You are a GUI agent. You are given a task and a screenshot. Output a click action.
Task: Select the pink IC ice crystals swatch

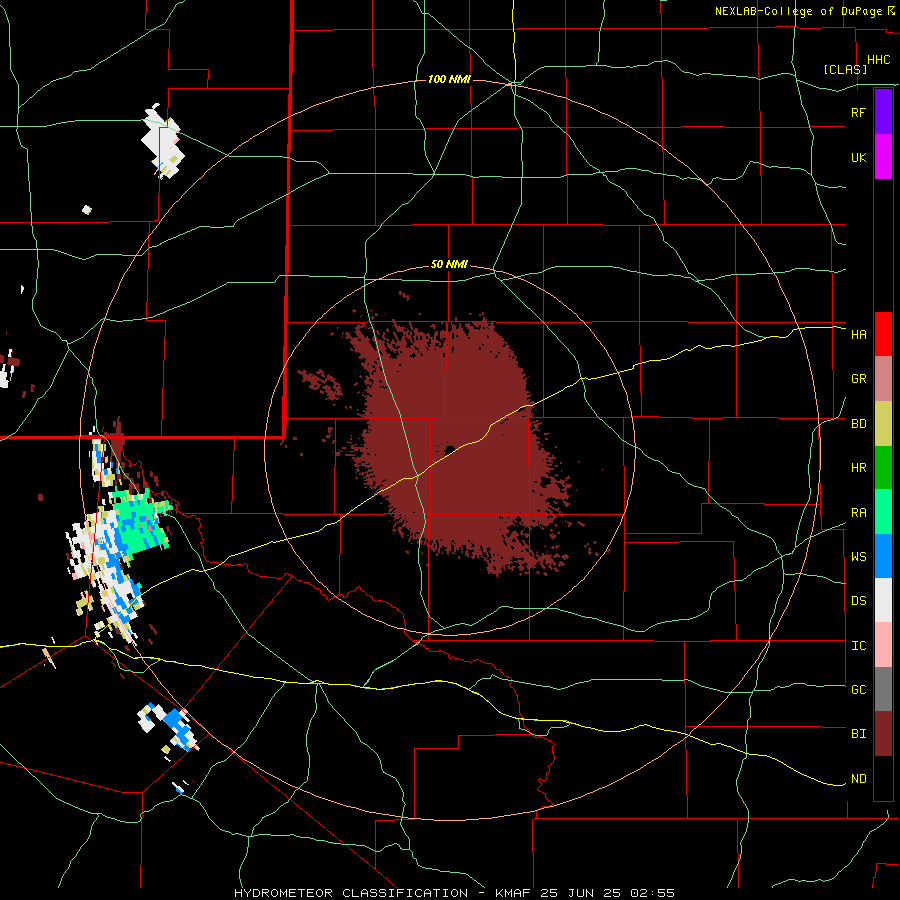pos(883,645)
